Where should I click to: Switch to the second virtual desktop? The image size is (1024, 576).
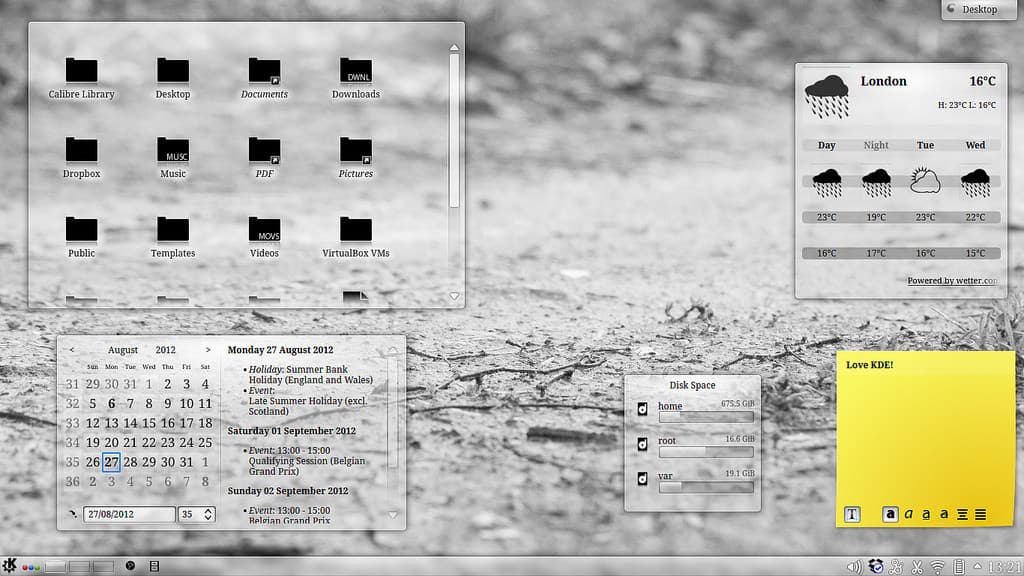click(x=79, y=567)
